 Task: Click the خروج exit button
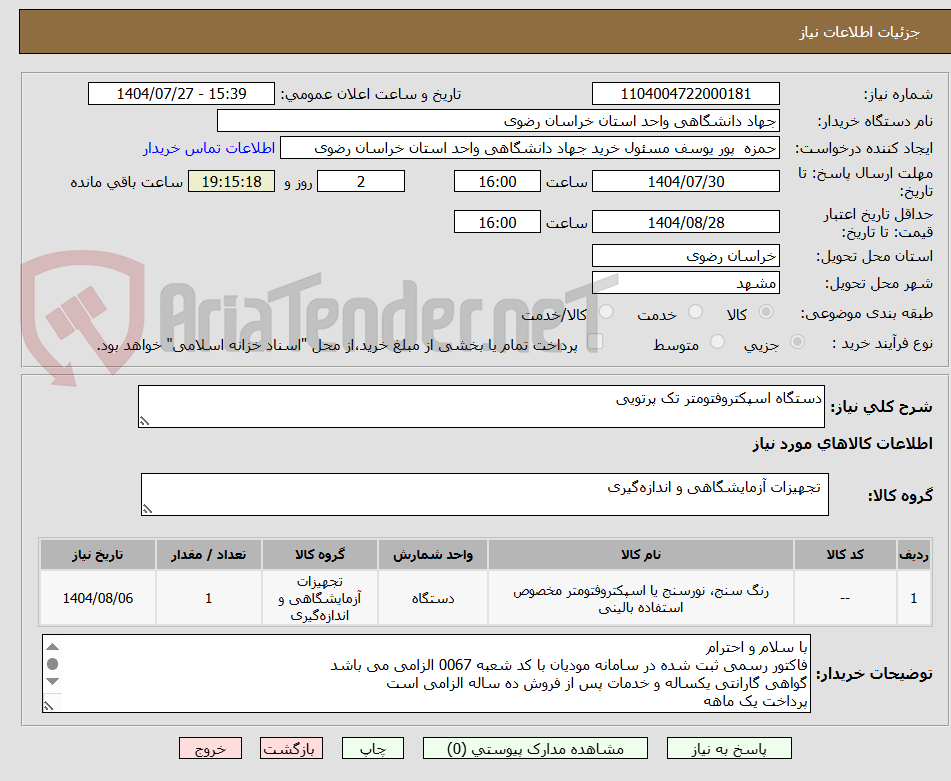coord(210,747)
